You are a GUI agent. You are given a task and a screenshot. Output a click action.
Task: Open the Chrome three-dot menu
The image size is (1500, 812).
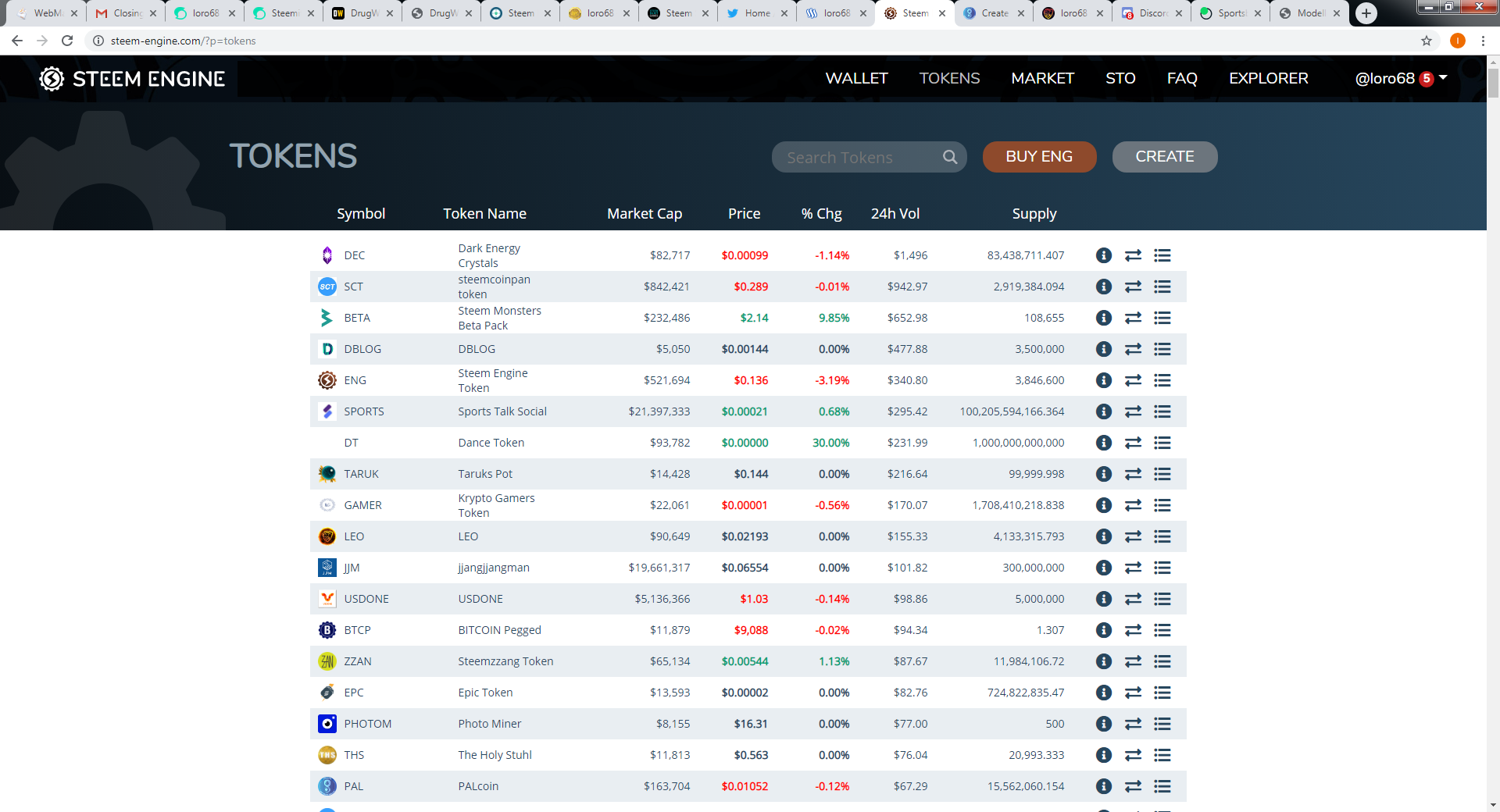[1483, 41]
